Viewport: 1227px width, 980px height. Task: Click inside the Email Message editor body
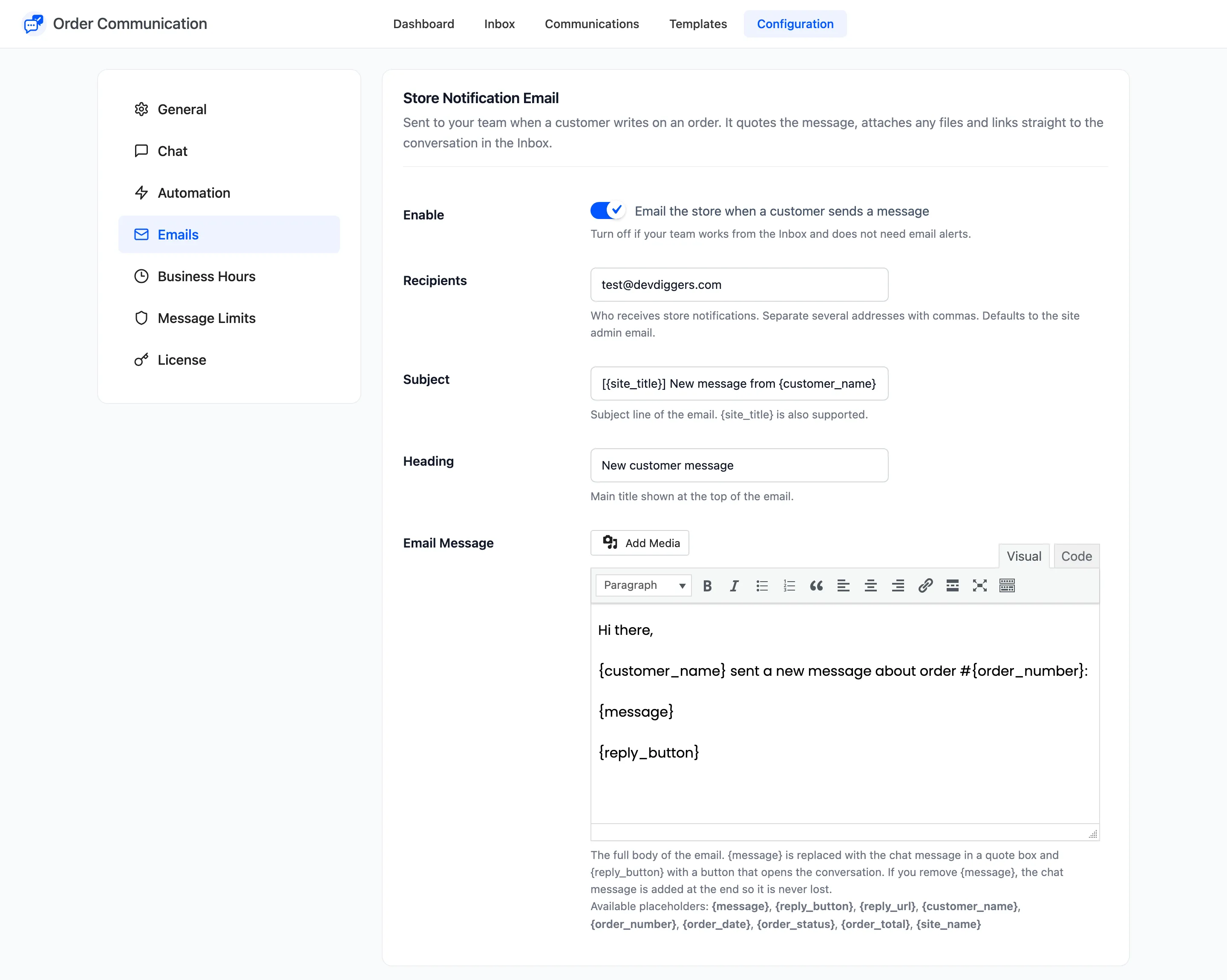pos(844,714)
